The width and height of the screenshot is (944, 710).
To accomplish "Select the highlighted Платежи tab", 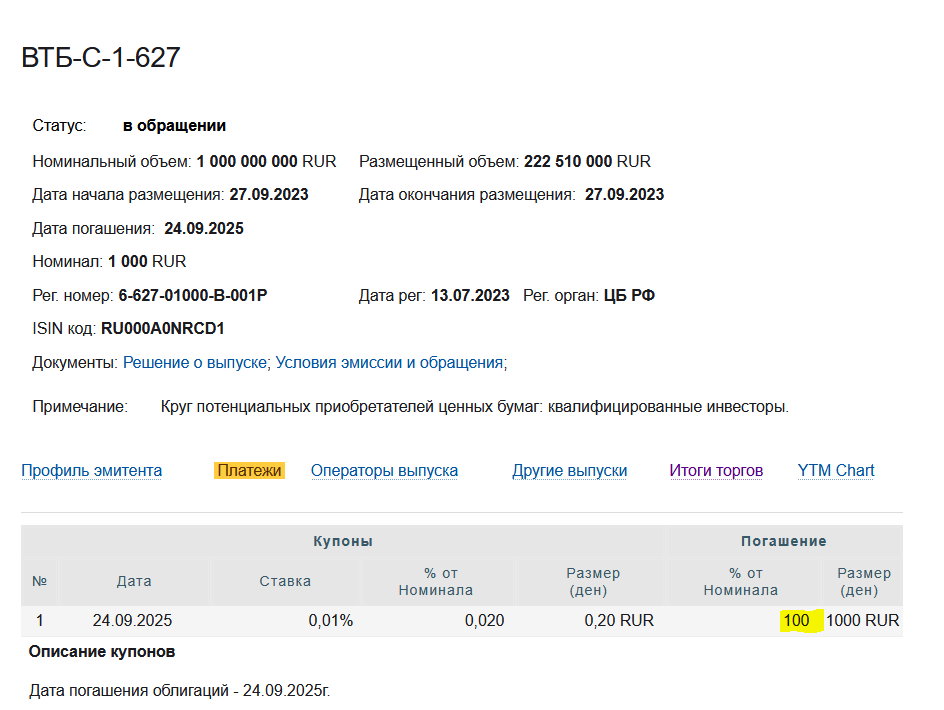I will coord(249,470).
